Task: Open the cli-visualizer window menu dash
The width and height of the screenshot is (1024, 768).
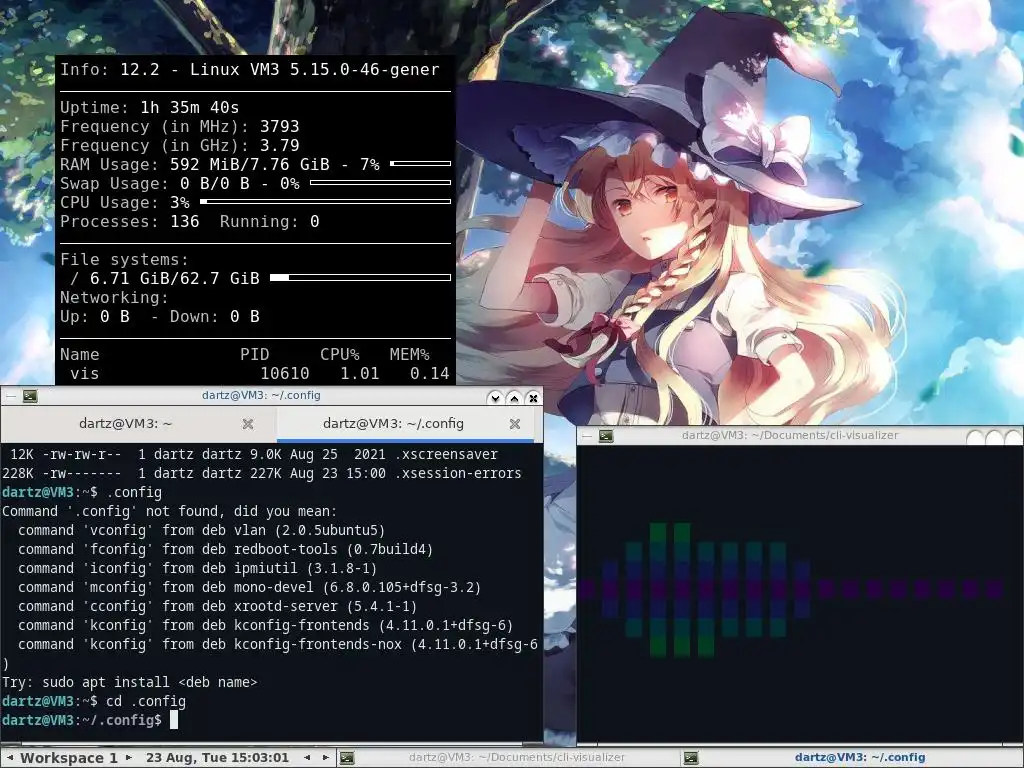Action: 587,436
